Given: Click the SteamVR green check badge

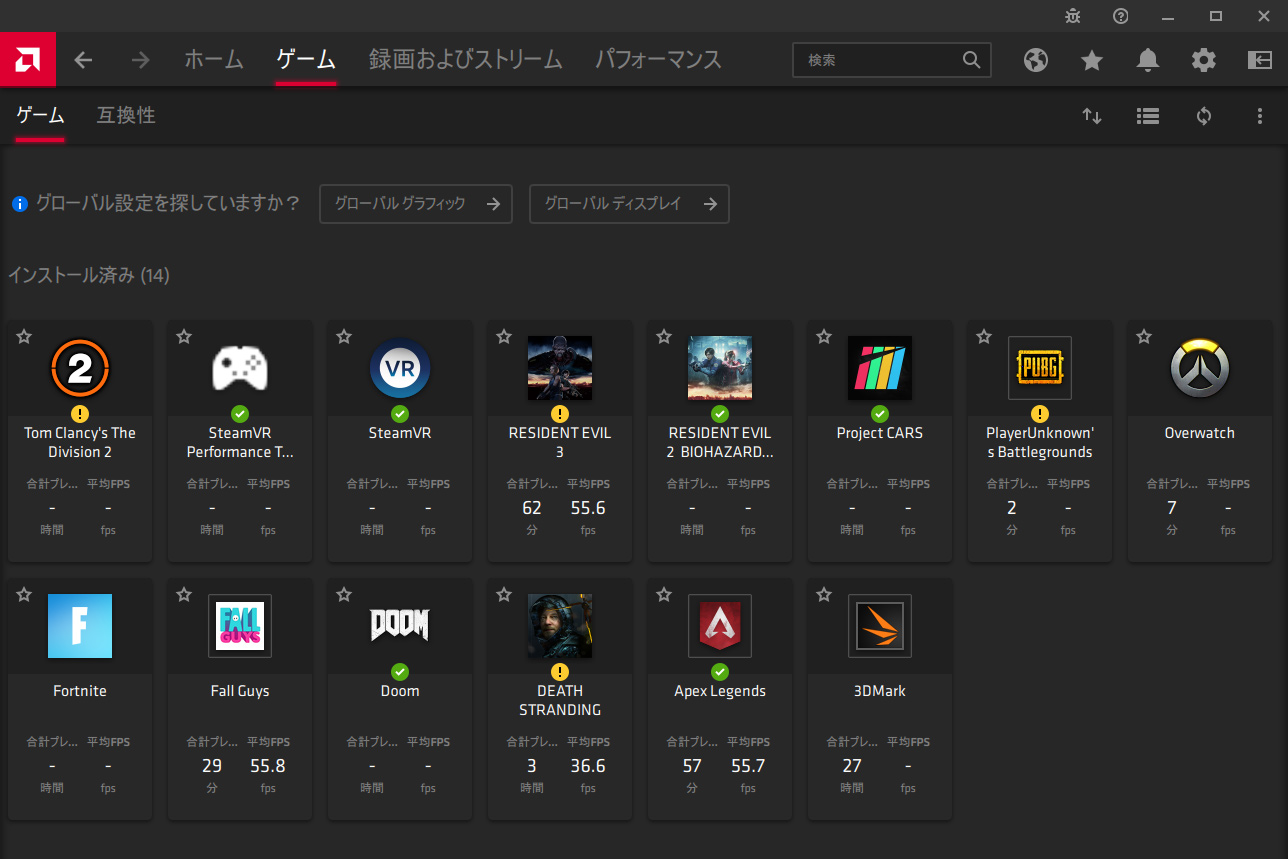Looking at the screenshot, I should click(400, 414).
